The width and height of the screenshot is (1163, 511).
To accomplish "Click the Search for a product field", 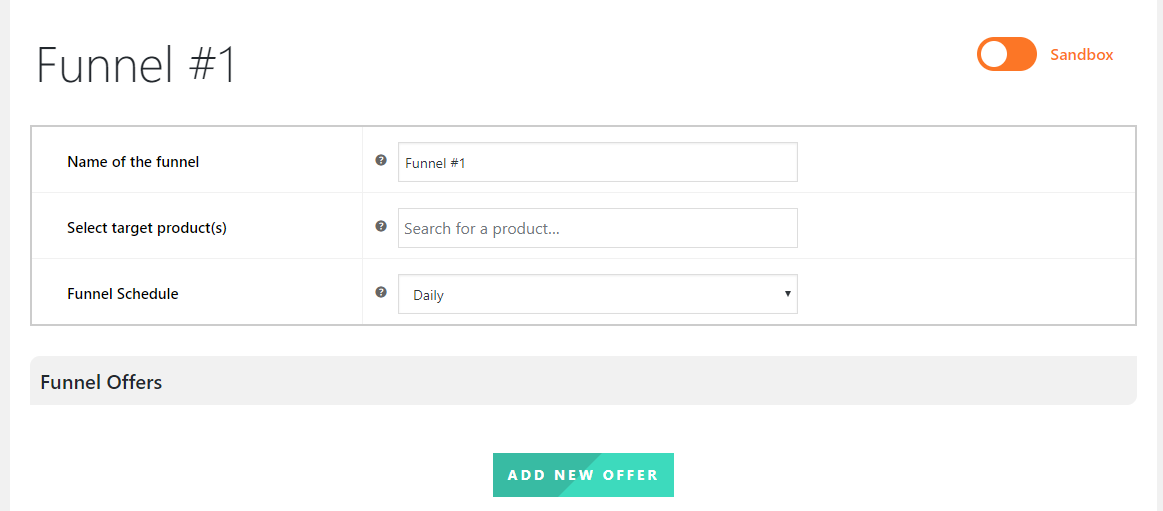I will point(598,228).
